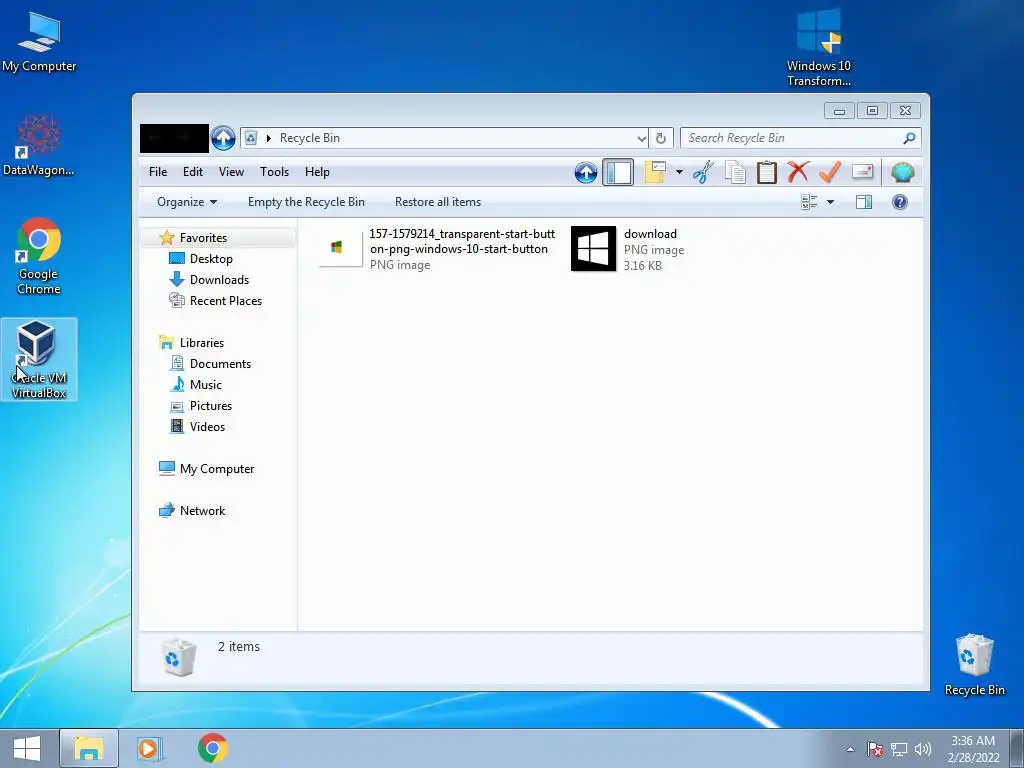Open the Folder Options toolbar icon
Viewport: 1024px width, 768px height.
pyautogui.click(x=655, y=172)
